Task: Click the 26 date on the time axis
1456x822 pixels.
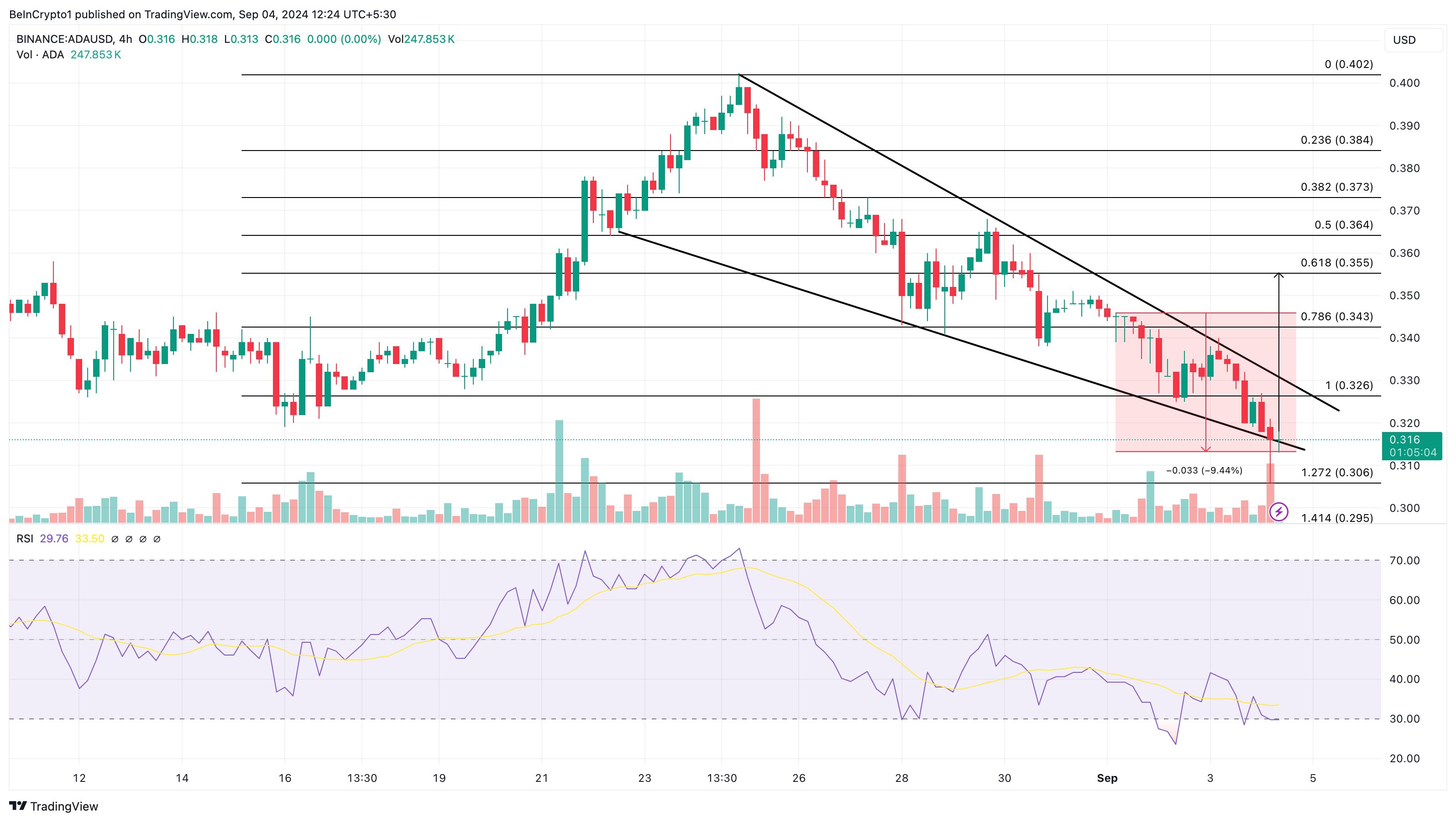Action: pyautogui.click(x=799, y=778)
